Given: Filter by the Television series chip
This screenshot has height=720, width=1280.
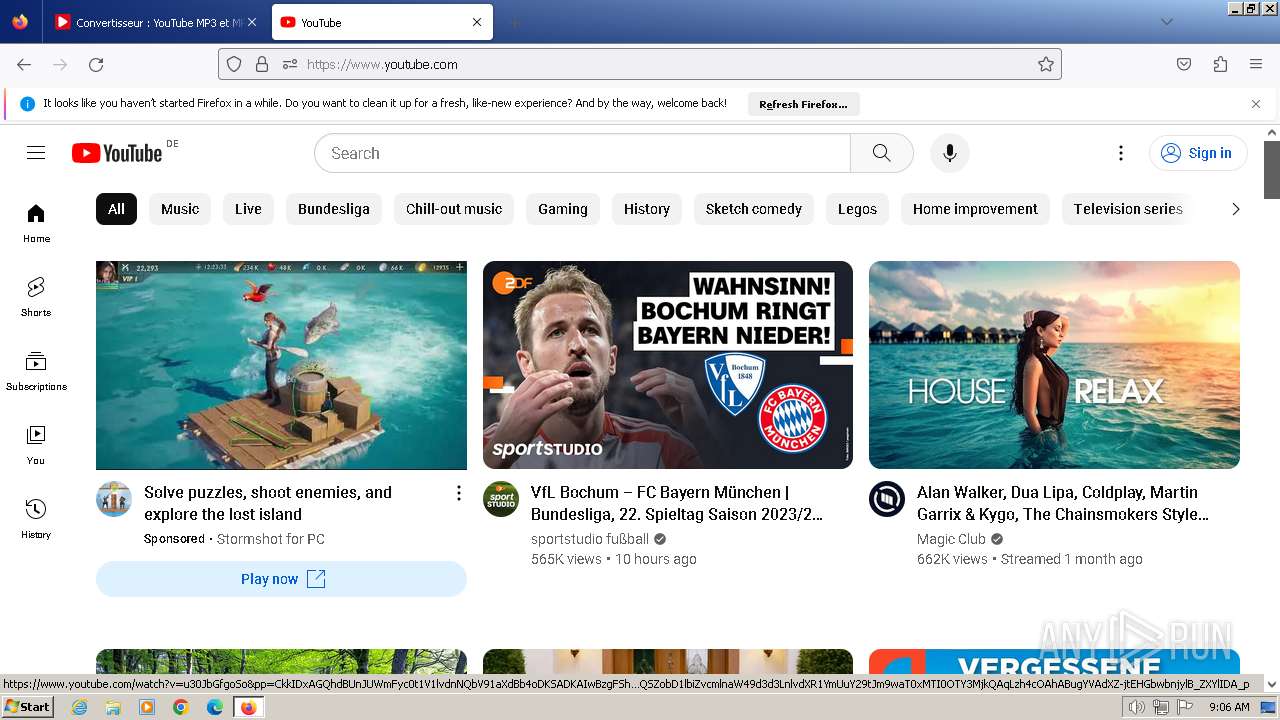Looking at the screenshot, I should [x=1128, y=209].
